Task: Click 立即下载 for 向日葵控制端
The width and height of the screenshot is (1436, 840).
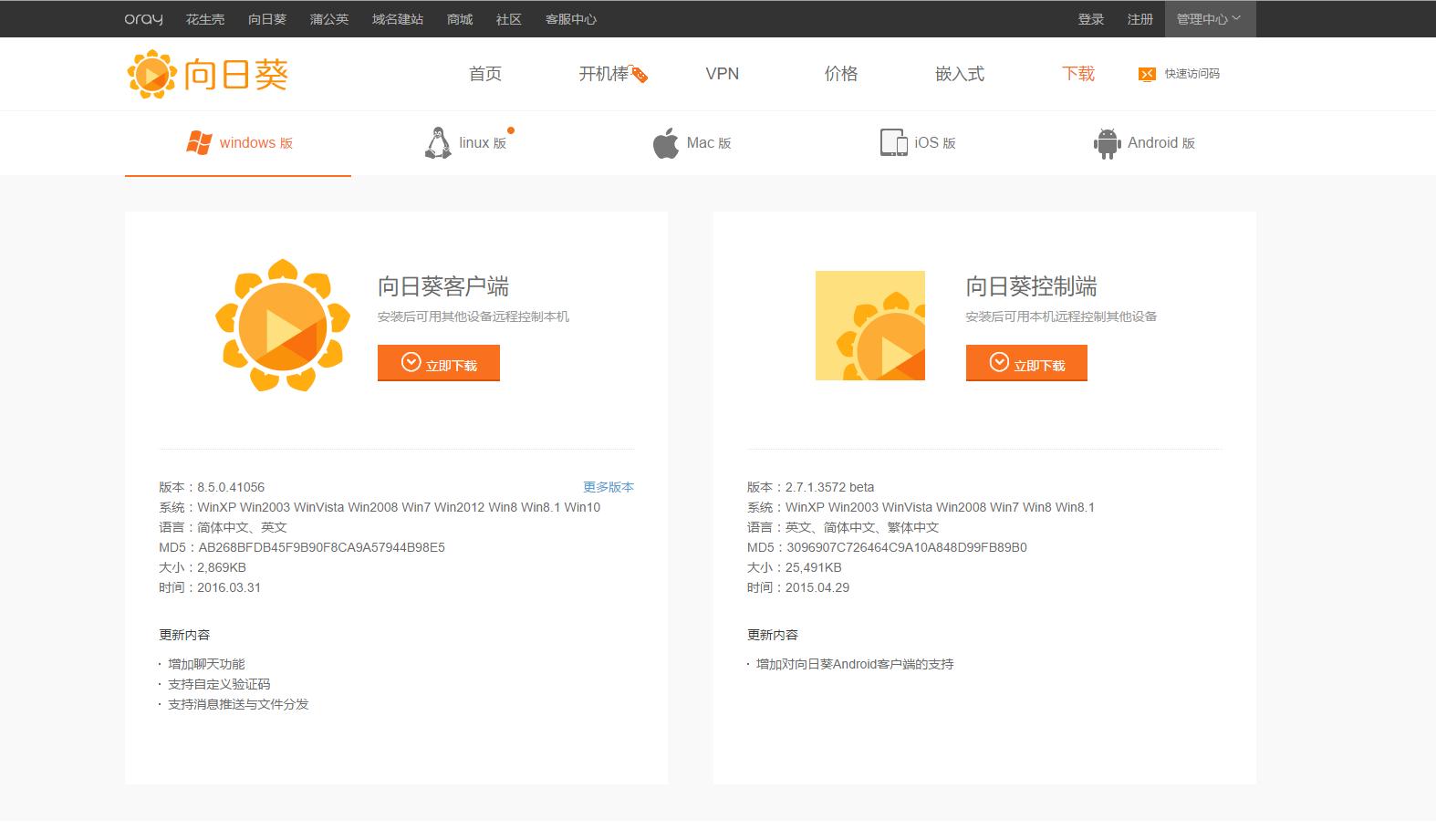Action: [1026, 363]
